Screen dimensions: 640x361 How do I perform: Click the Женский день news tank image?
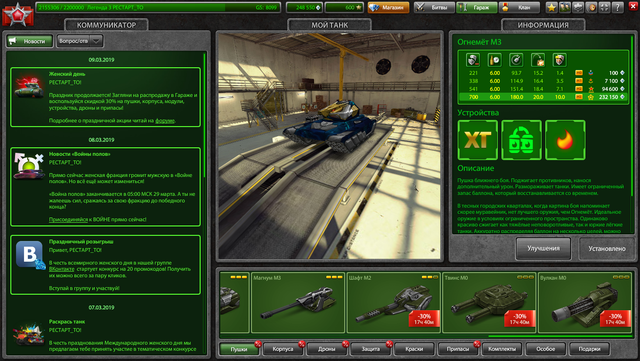(x=29, y=87)
